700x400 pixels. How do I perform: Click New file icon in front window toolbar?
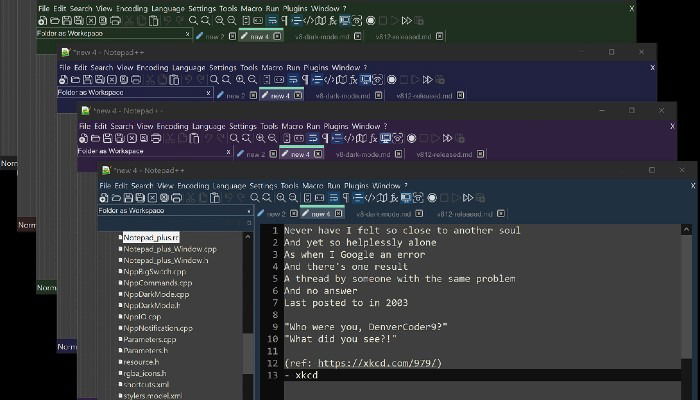[x=104, y=198]
